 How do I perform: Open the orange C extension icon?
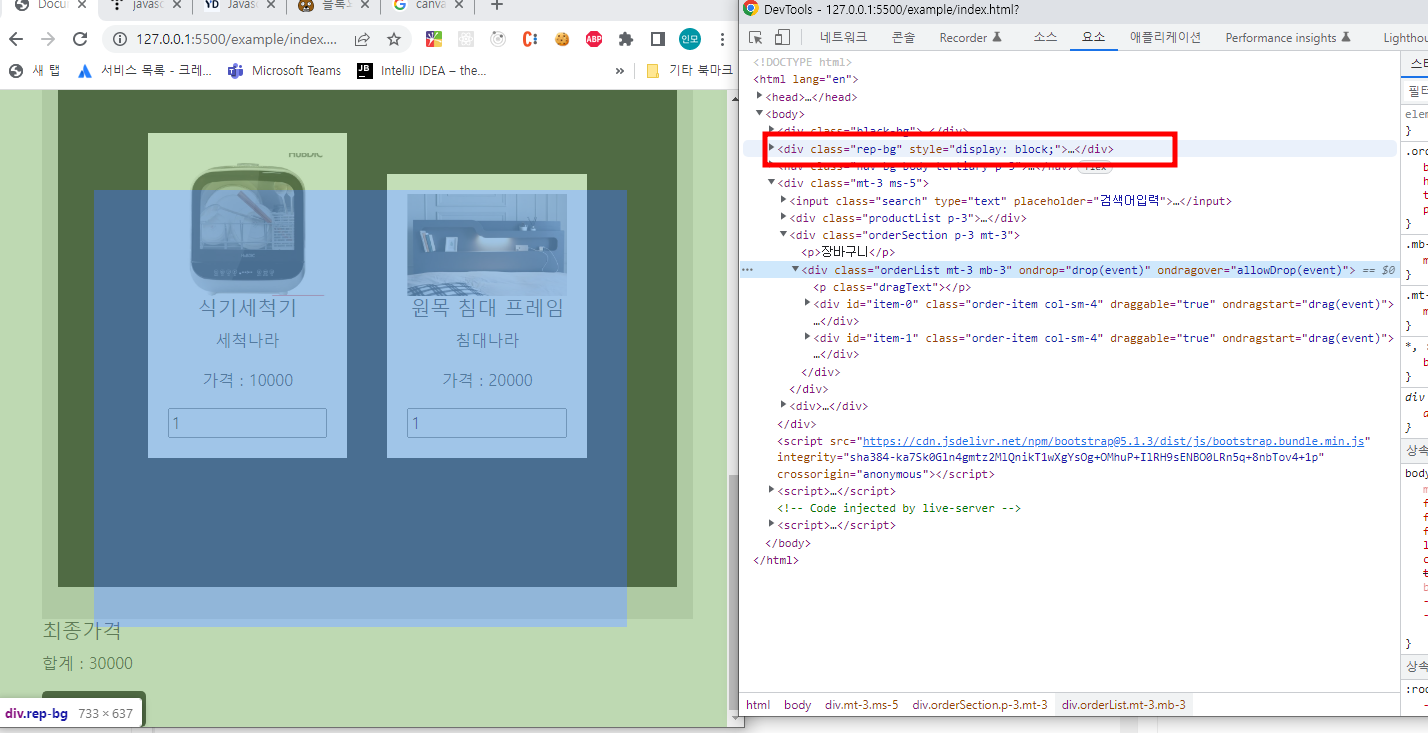[530, 40]
